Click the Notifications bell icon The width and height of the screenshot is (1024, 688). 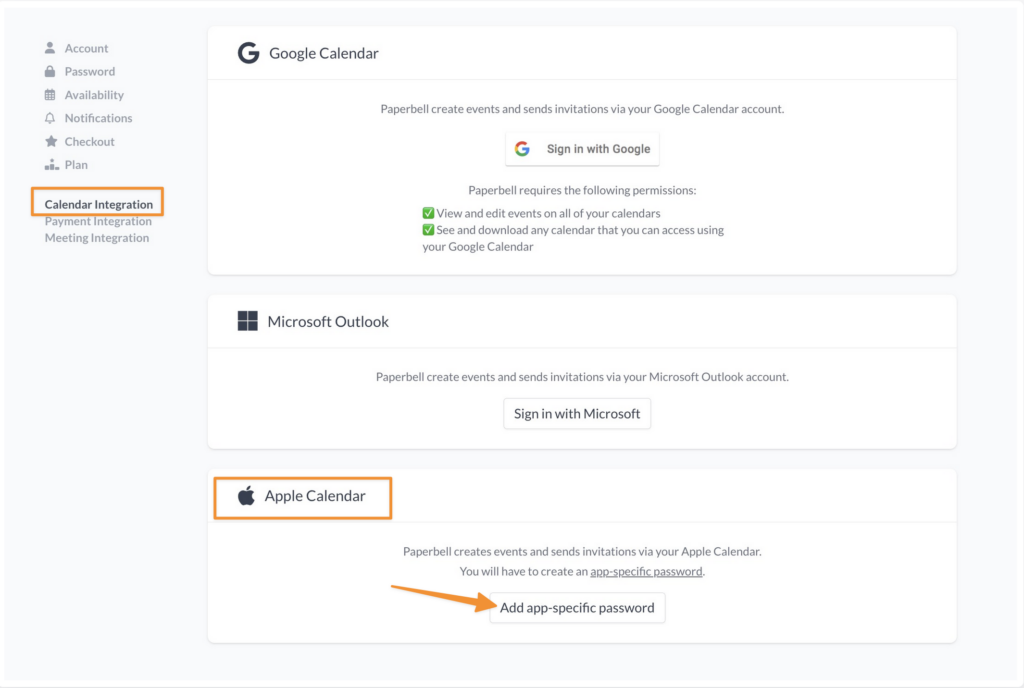coord(50,118)
